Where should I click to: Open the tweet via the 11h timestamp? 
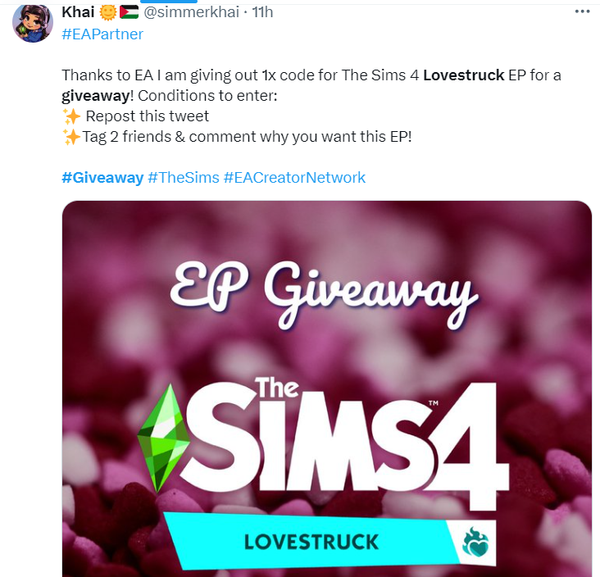pos(262,12)
